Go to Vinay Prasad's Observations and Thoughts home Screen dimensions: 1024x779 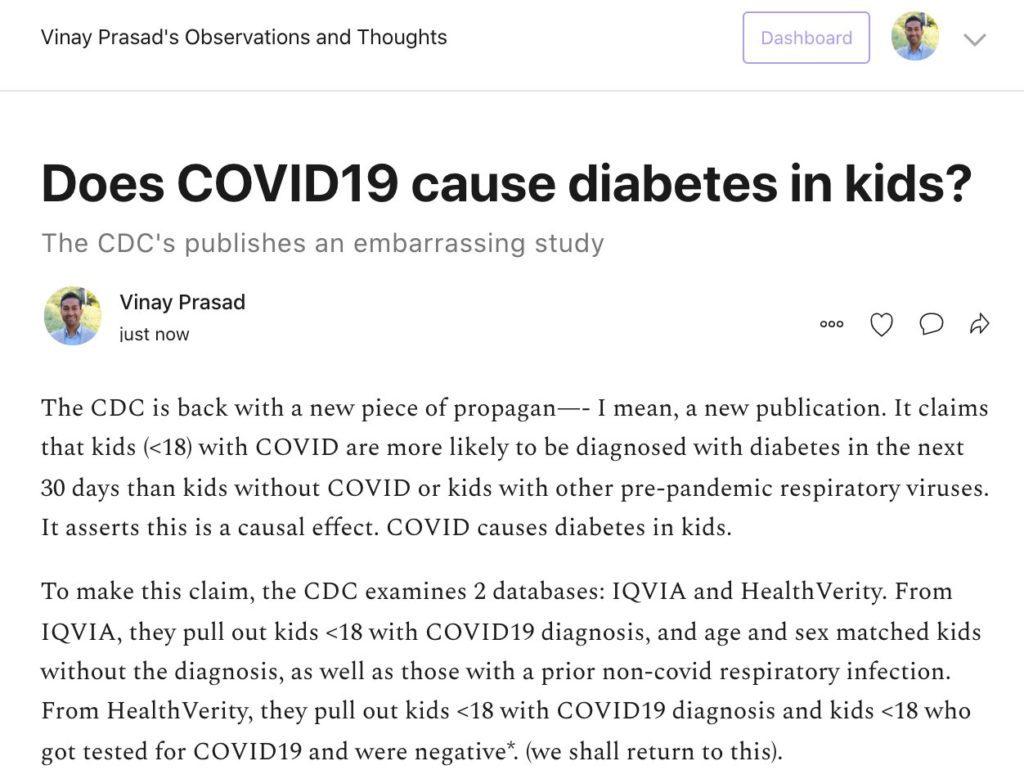[244, 37]
